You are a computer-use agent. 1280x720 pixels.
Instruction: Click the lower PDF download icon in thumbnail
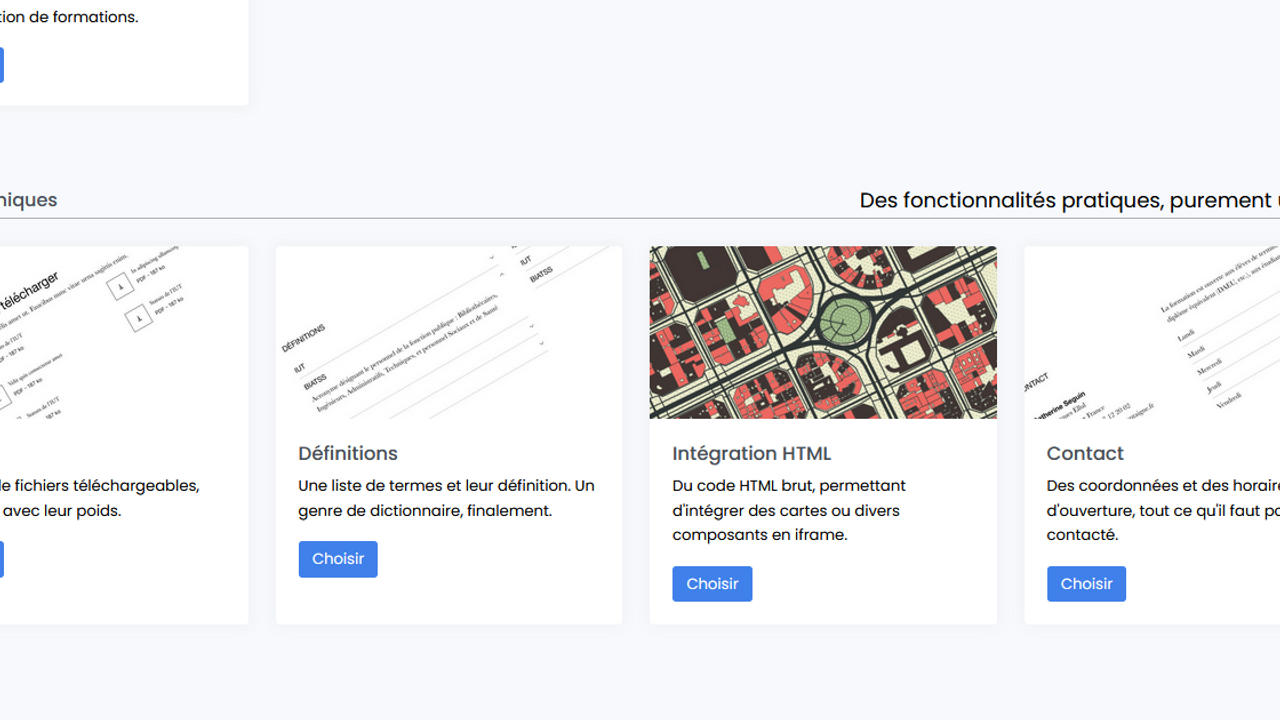point(139,318)
